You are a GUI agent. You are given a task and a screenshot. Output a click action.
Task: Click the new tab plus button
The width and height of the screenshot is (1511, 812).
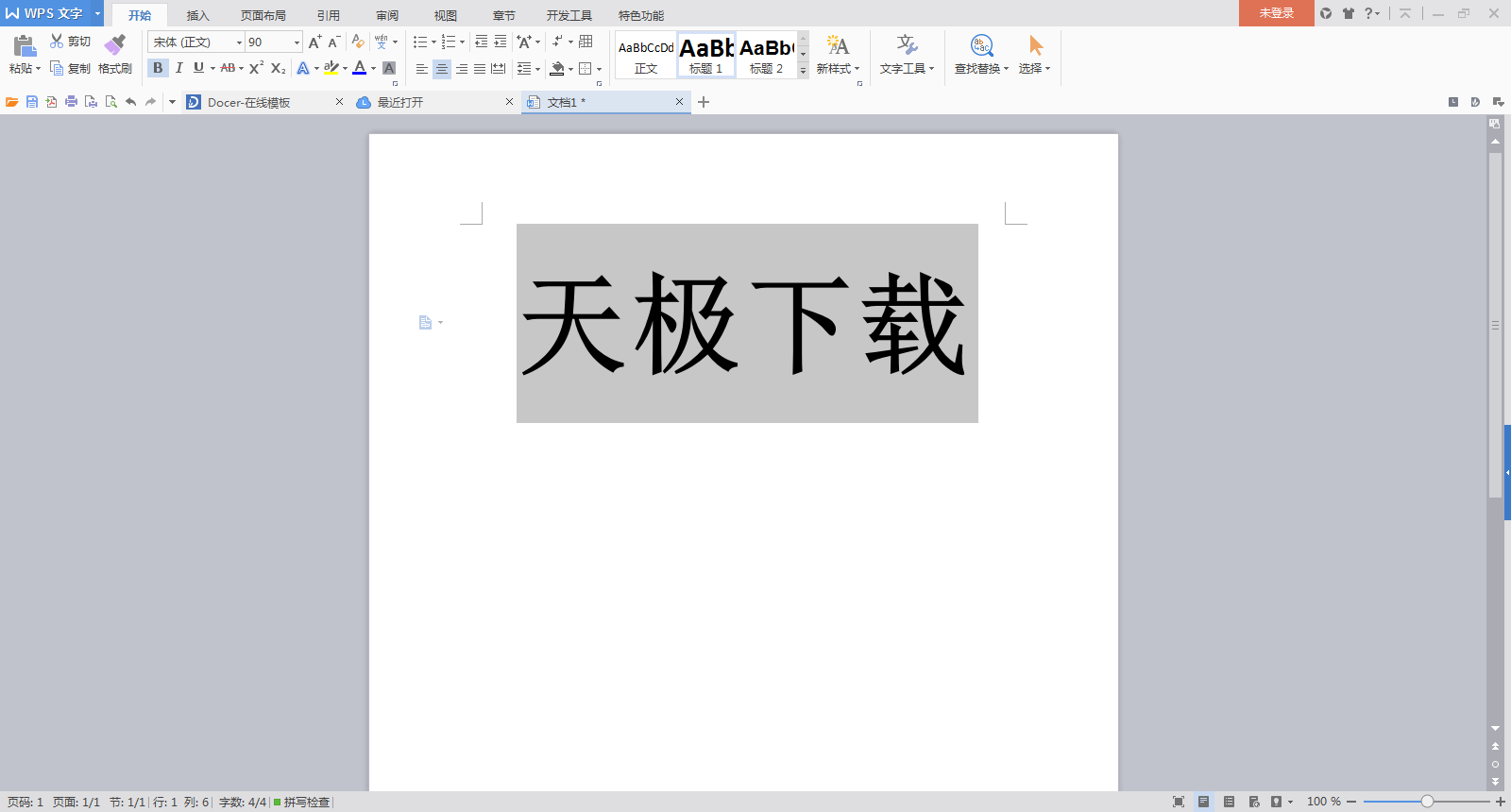(x=704, y=102)
